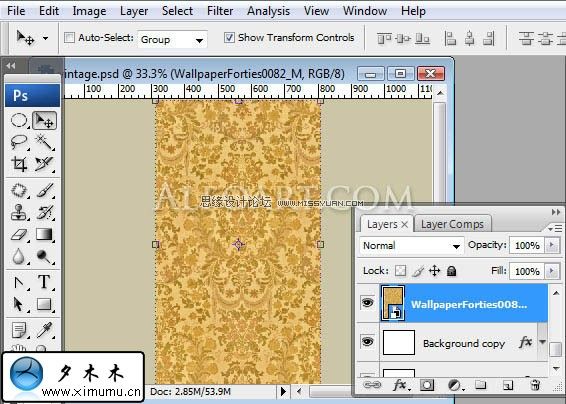Hide the WallpaperForties0082 layer
The image size is (566, 404).
[x=367, y=303]
